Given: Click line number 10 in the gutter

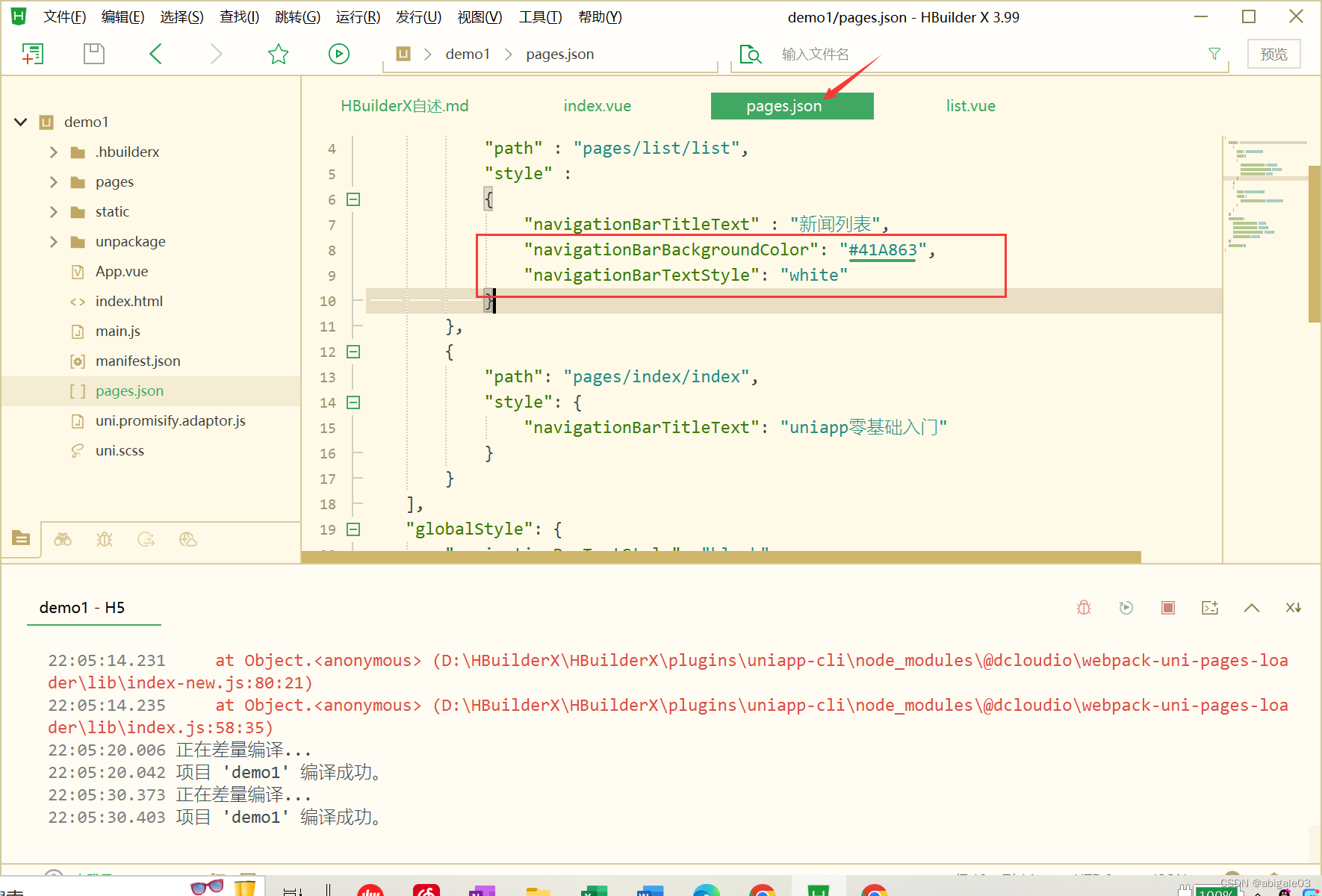Looking at the screenshot, I should click(x=328, y=301).
